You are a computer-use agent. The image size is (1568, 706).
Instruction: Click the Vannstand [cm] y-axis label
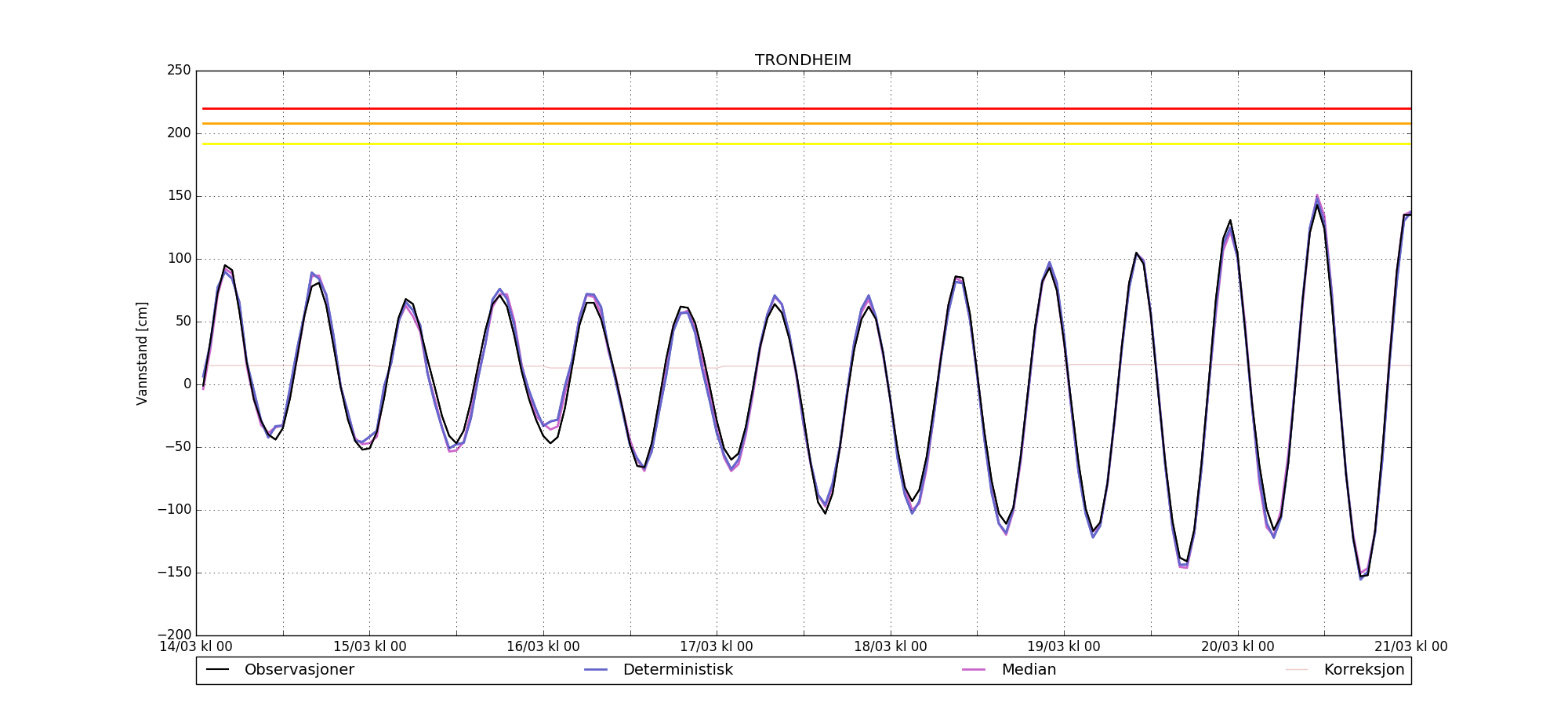pyautogui.click(x=142, y=353)
